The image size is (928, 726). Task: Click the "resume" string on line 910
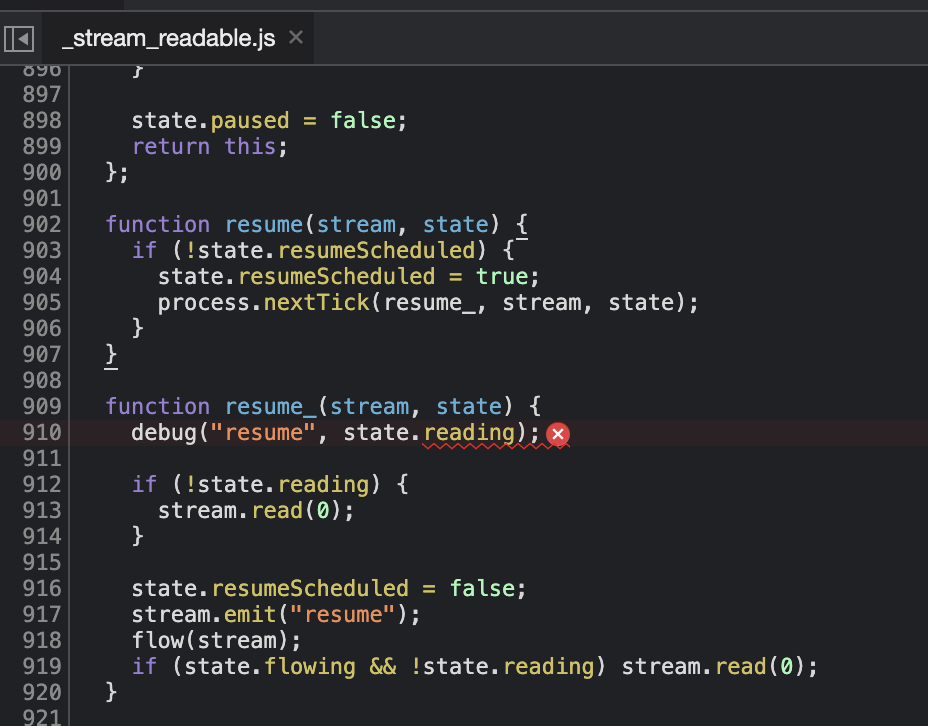tap(263, 433)
